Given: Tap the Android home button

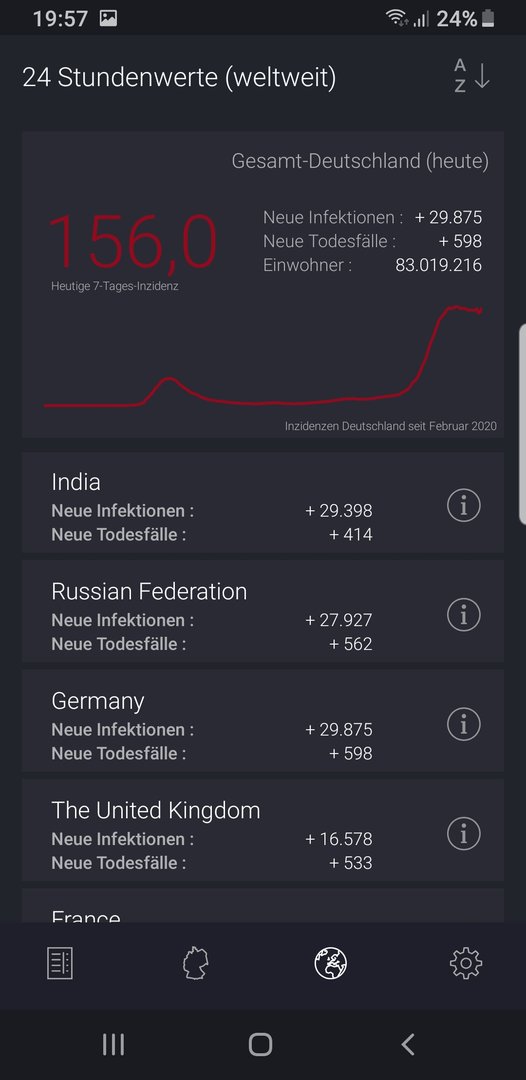Looking at the screenshot, I should coord(260,1044).
